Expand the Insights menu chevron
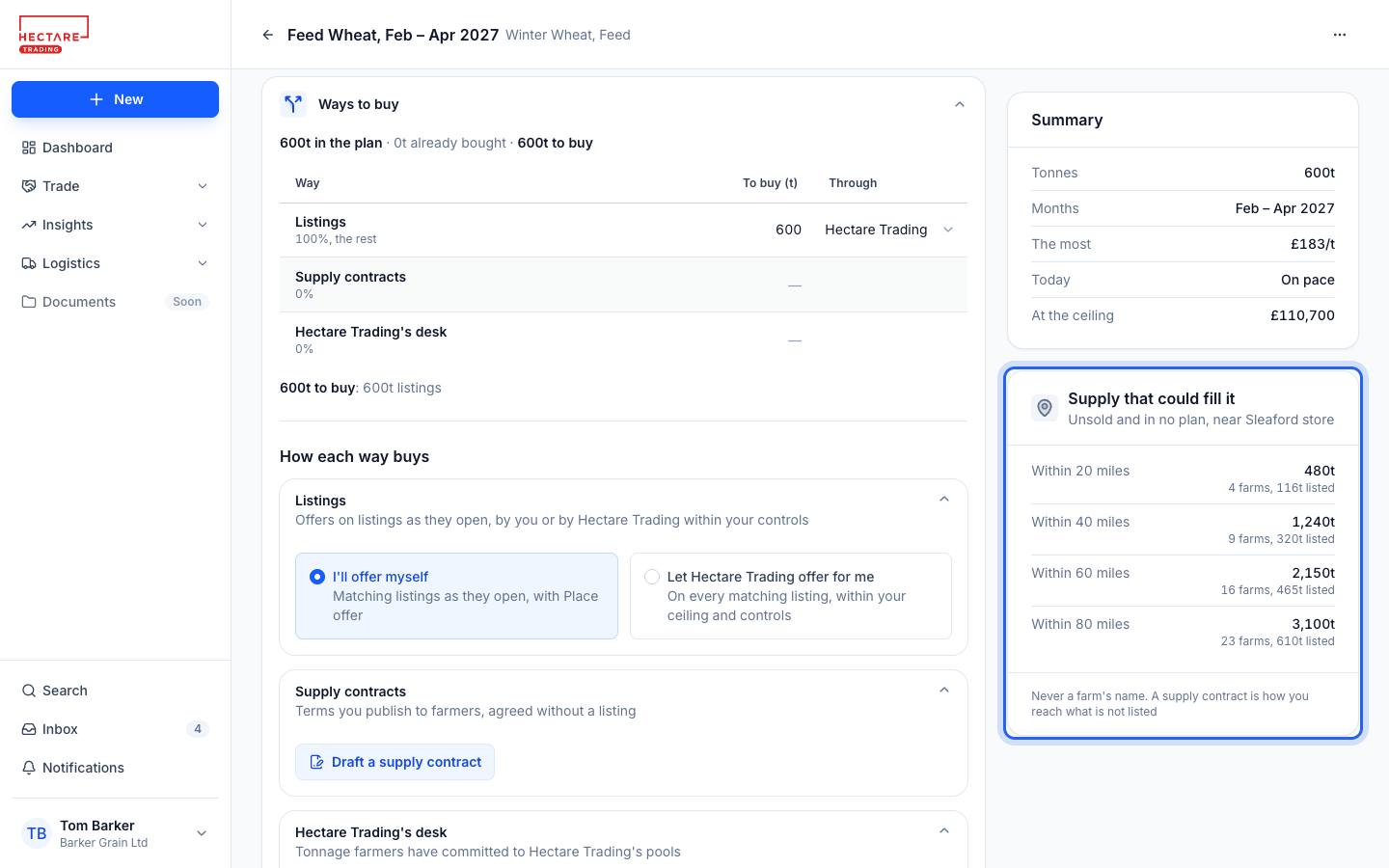The height and width of the screenshot is (868, 1389). pos(203,225)
